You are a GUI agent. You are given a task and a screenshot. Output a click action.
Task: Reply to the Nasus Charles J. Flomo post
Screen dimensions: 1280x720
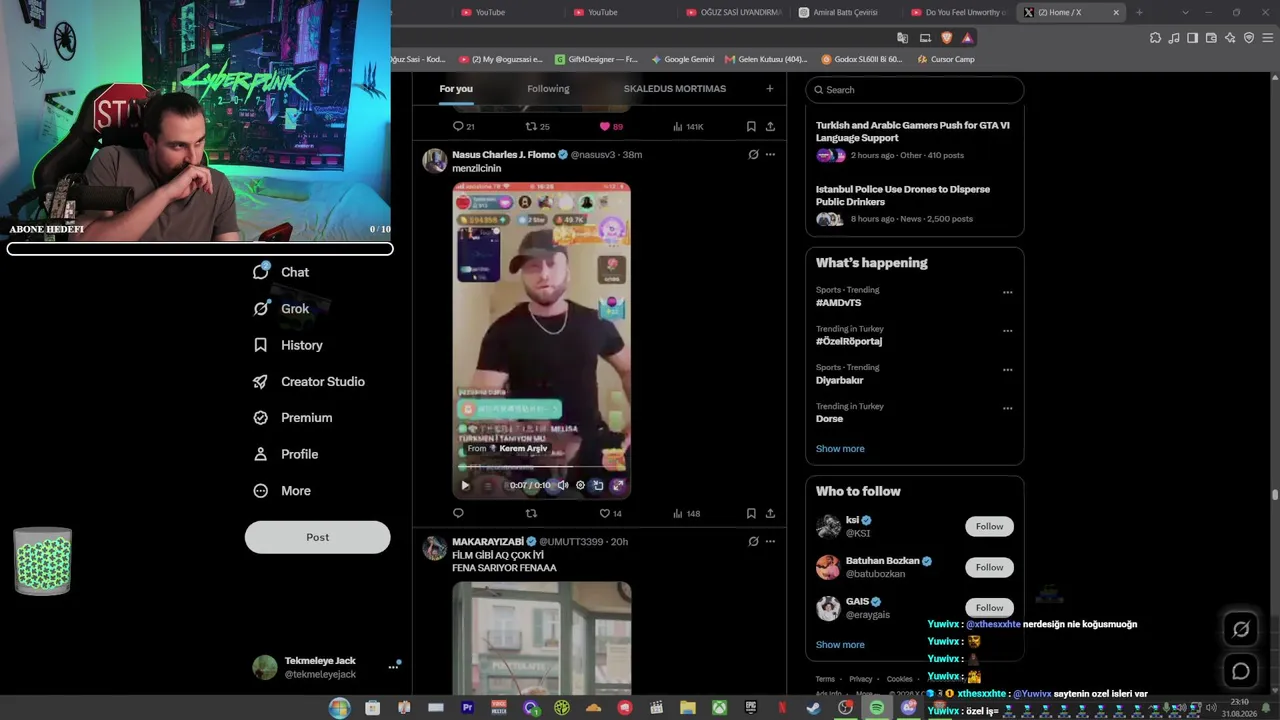tap(458, 513)
